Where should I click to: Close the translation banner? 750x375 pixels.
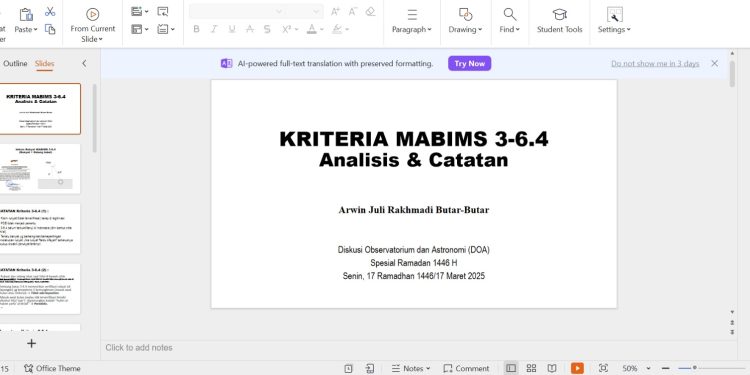pos(715,64)
